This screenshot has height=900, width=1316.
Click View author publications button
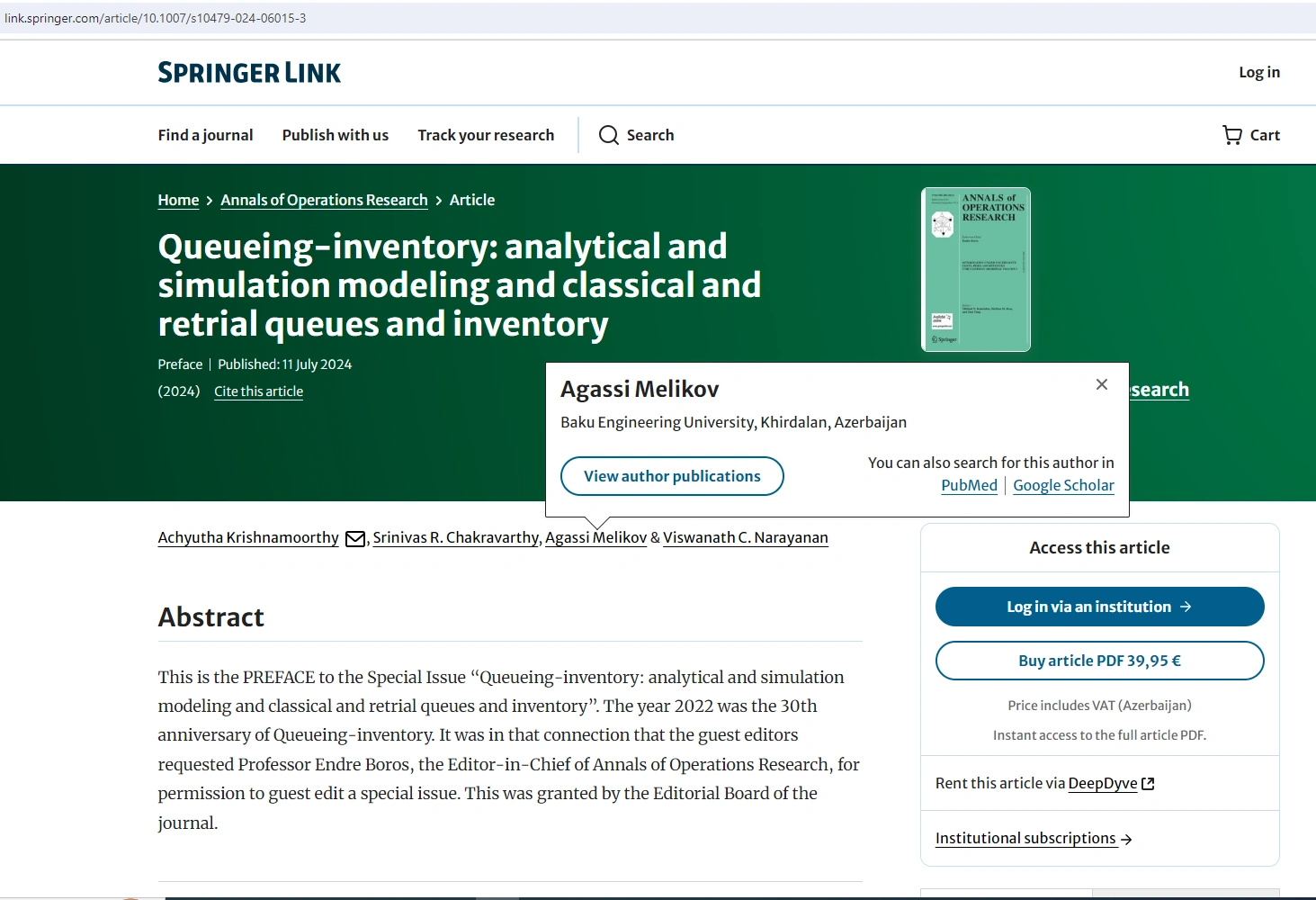point(672,476)
